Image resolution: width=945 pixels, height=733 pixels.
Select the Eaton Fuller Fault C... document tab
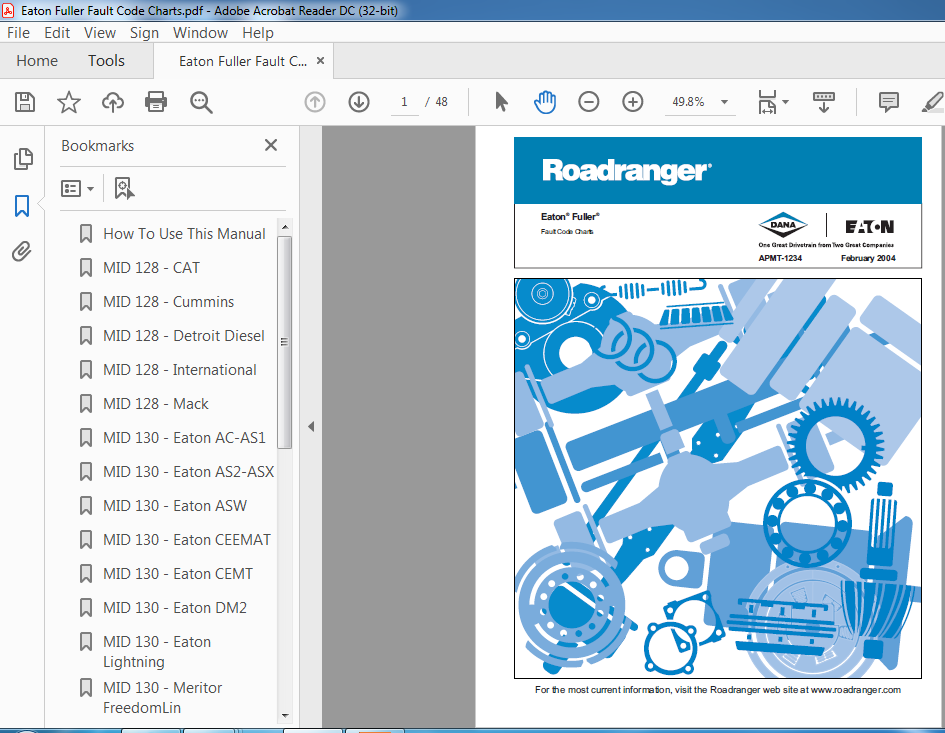point(243,61)
